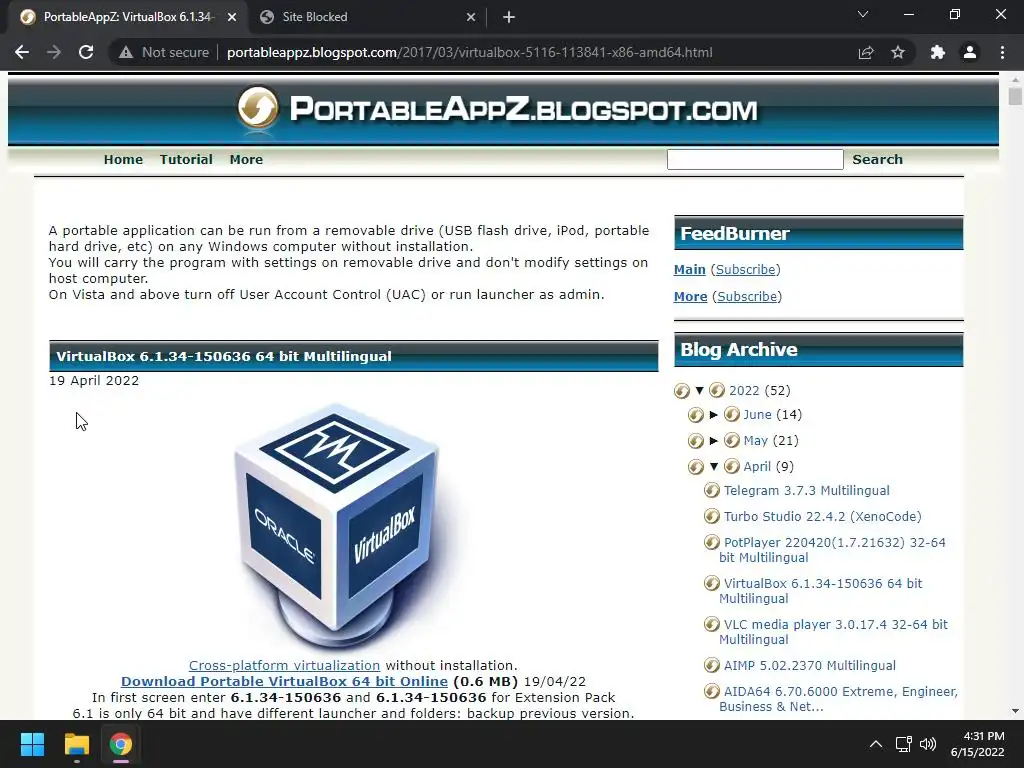Screen dimensions: 1024x768
Task: Subscribe to the Main feed
Action: 746,270
